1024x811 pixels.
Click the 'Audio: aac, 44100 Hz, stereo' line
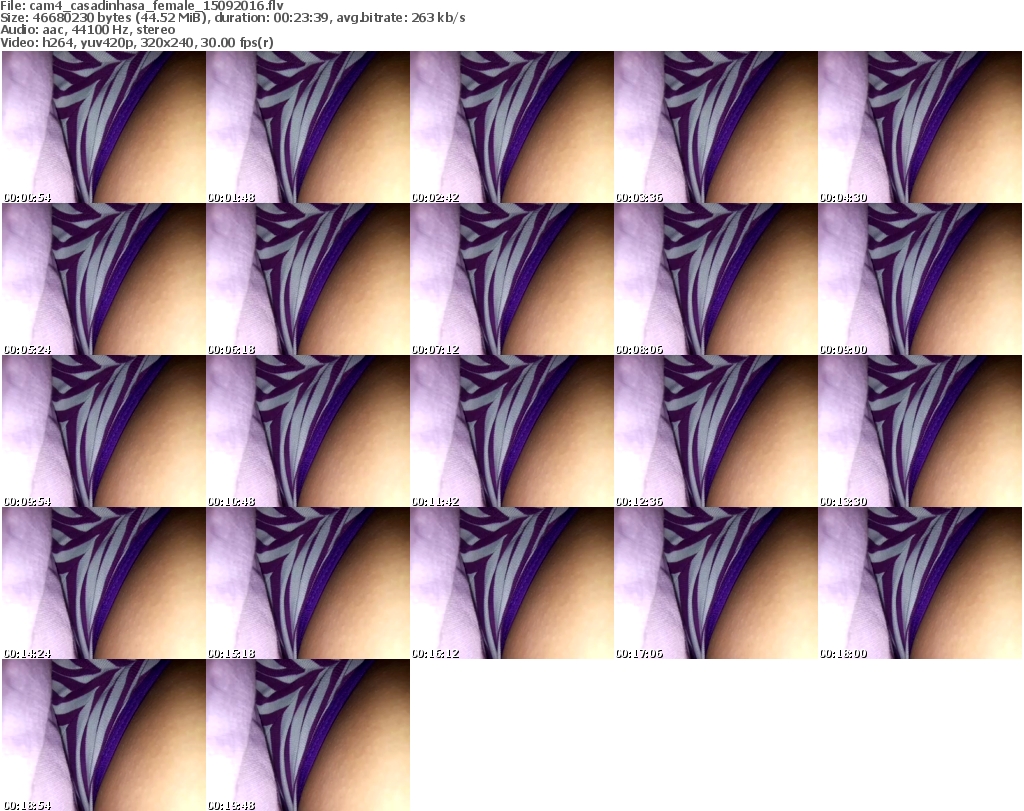coord(88,30)
